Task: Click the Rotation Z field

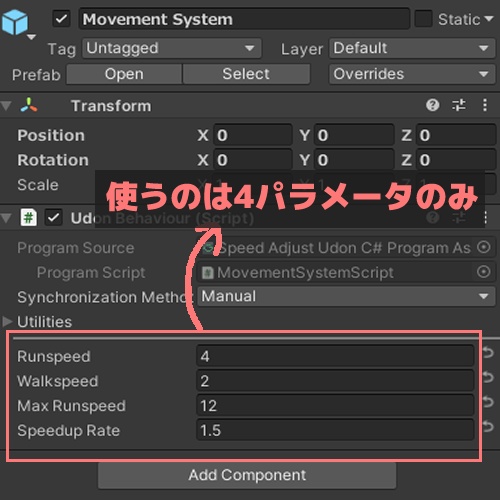Action: pyautogui.click(x=456, y=160)
